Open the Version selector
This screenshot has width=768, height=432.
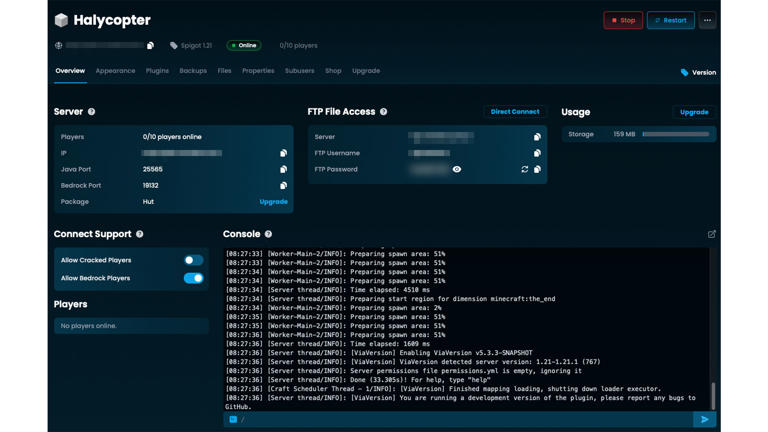698,73
